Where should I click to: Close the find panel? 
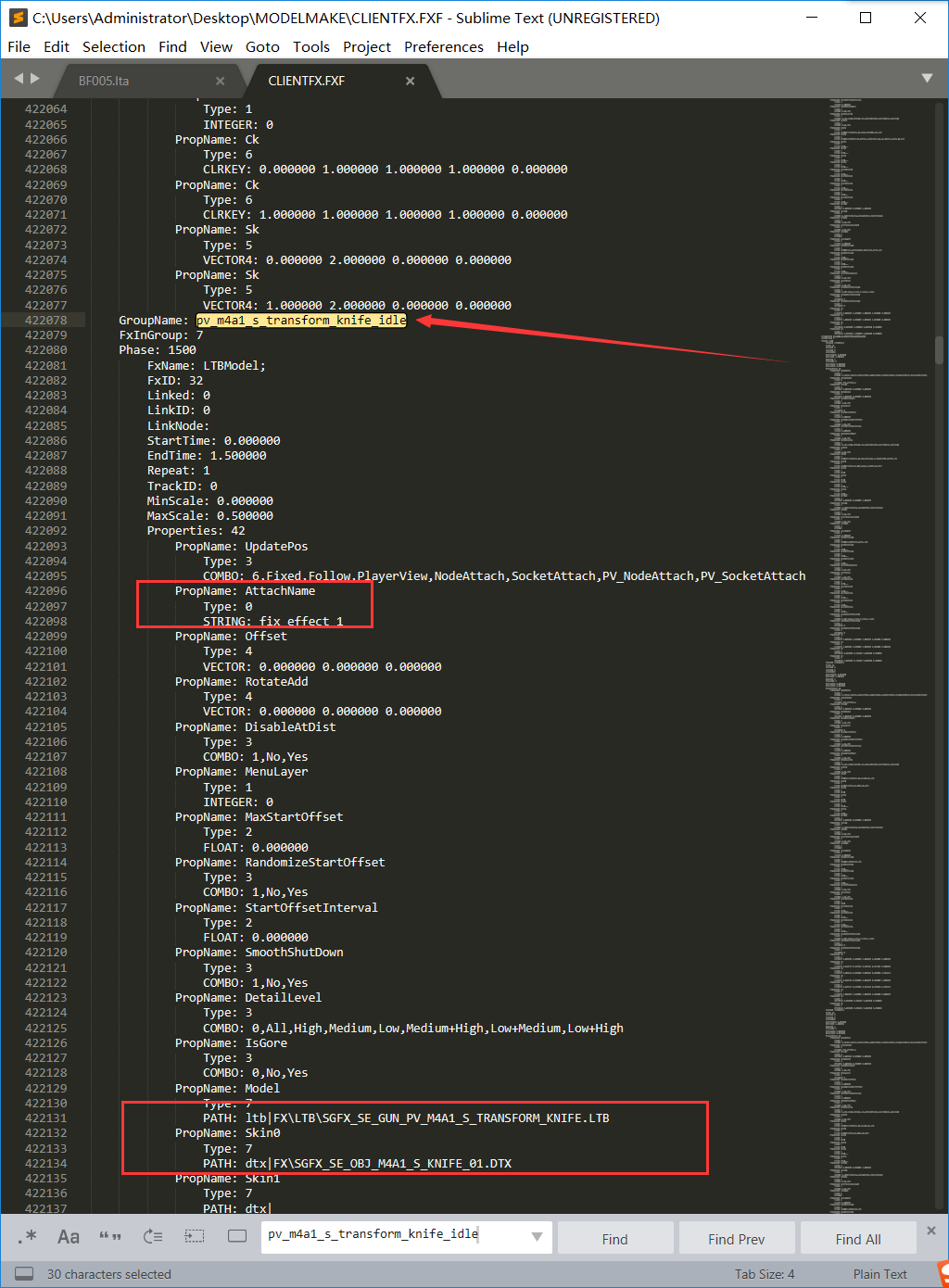point(931,1231)
